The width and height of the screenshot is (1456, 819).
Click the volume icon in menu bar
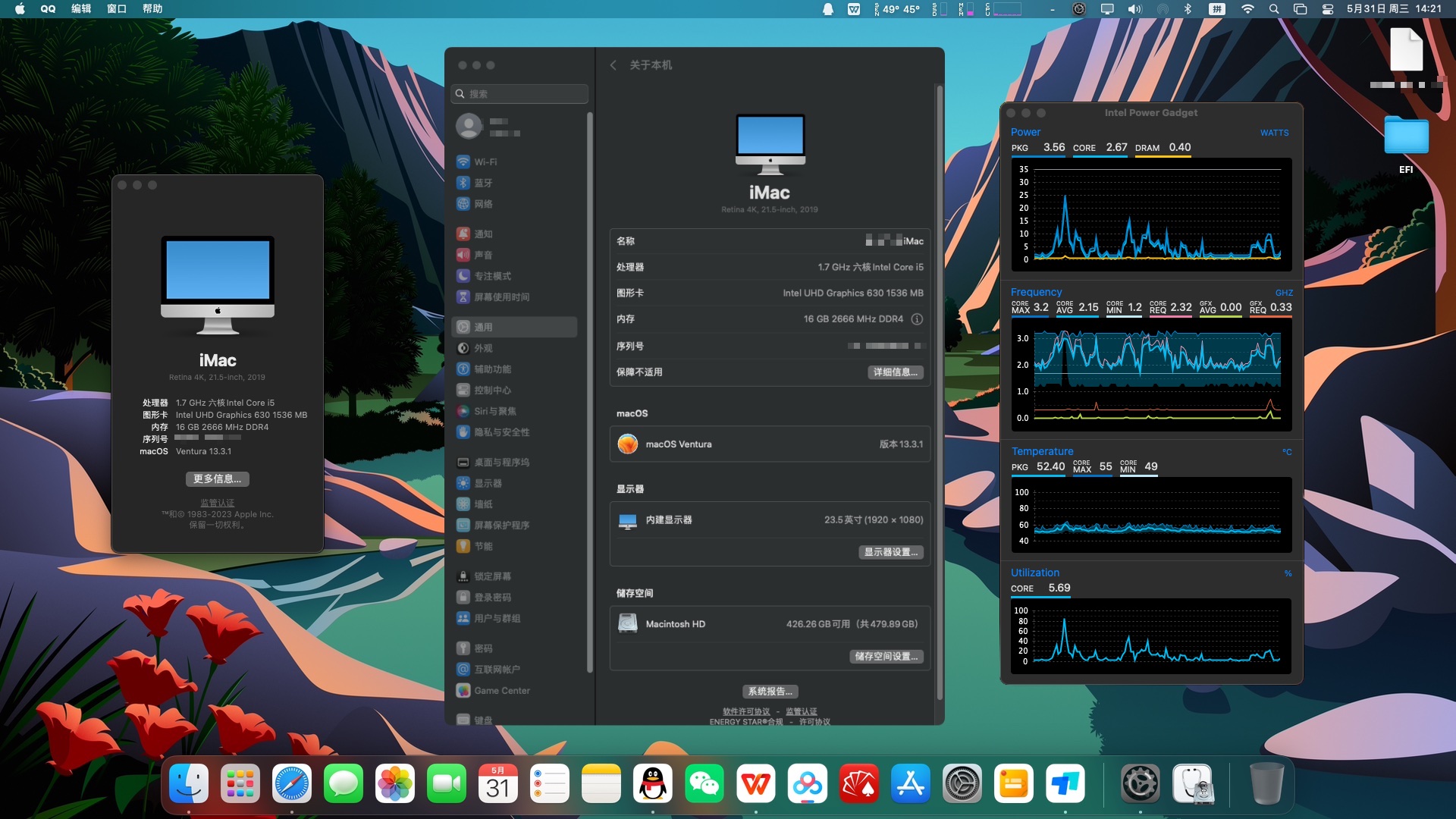[x=1134, y=9]
